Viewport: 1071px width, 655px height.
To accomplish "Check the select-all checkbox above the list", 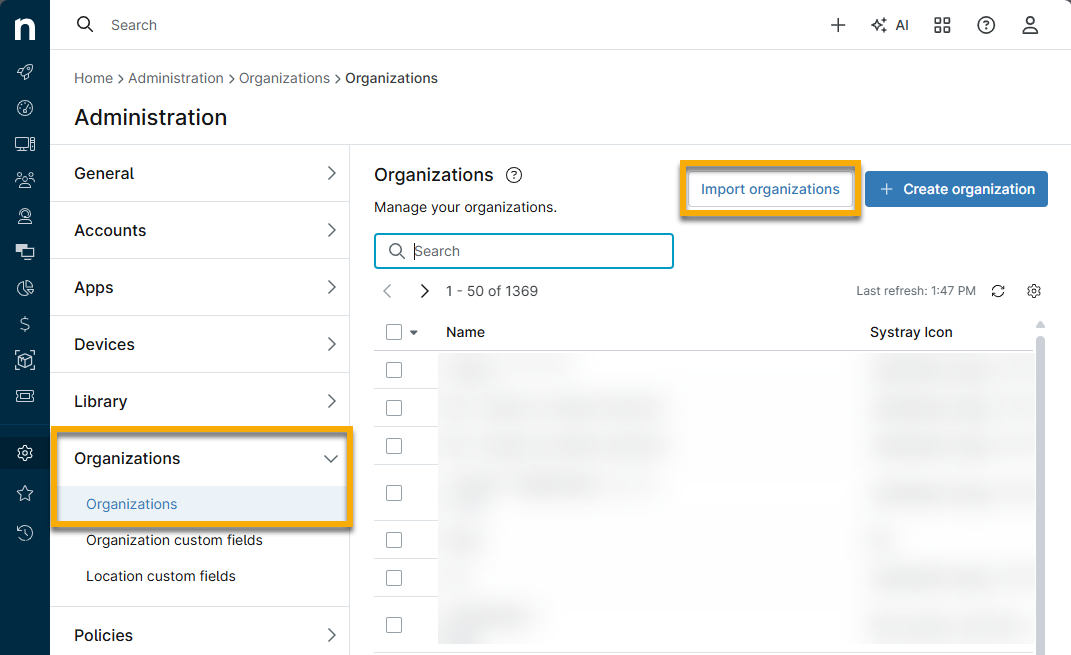I will (393, 331).
